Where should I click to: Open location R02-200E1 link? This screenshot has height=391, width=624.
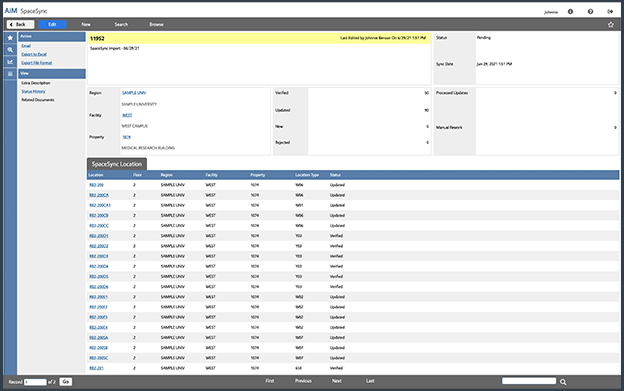coord(98,297)
